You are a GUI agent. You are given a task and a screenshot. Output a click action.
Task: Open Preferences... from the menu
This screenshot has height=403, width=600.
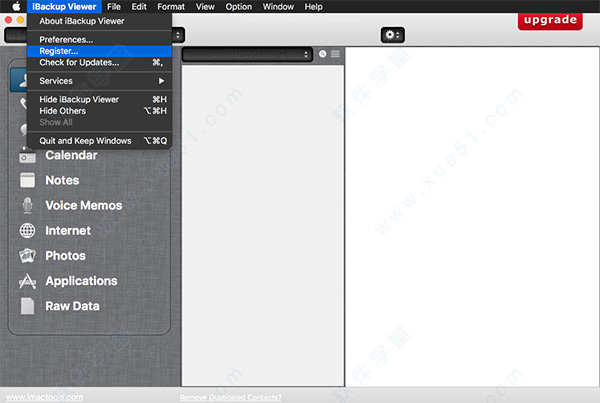(99, 39)
